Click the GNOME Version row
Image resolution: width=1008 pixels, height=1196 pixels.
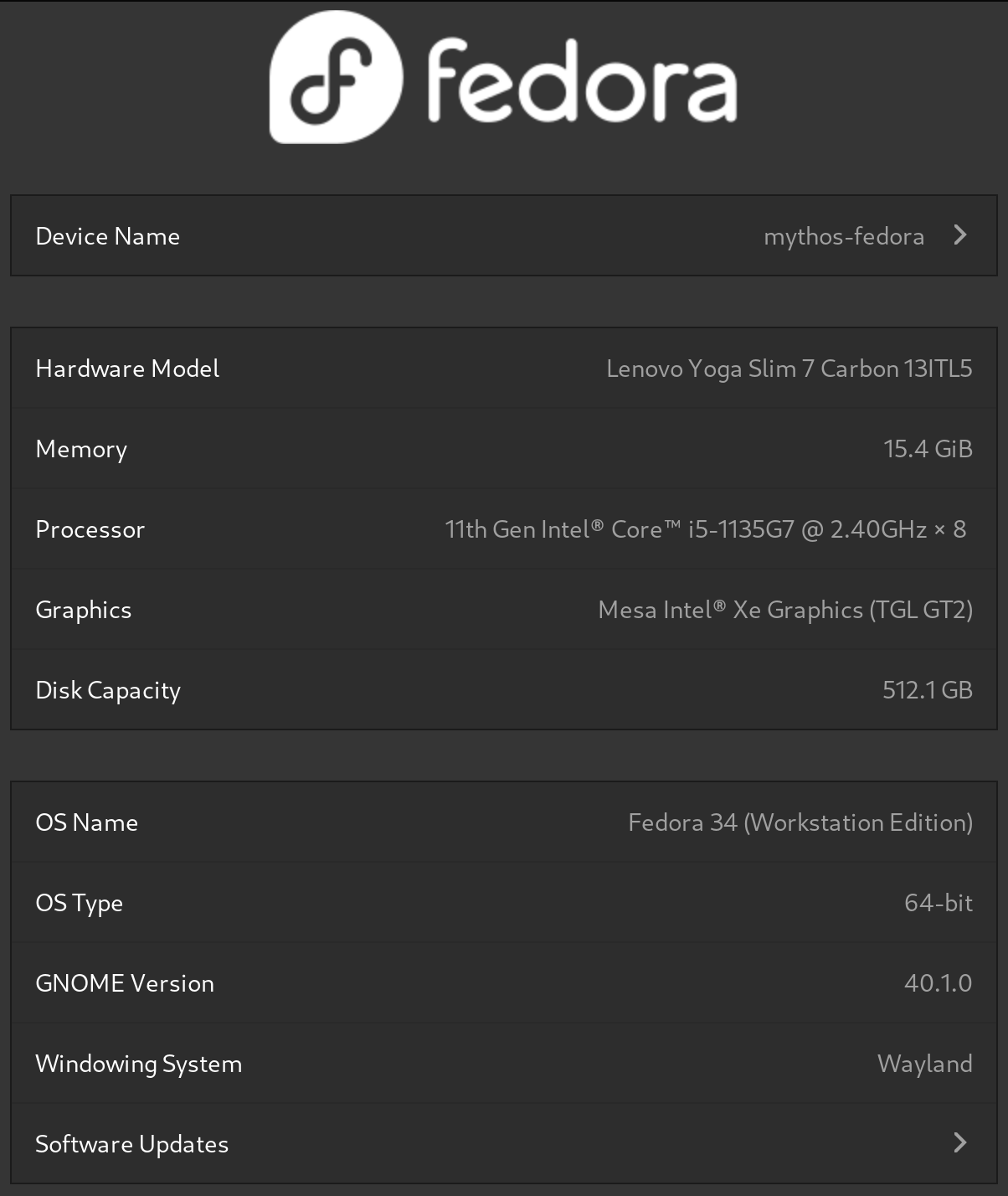(x=502, y=982)
